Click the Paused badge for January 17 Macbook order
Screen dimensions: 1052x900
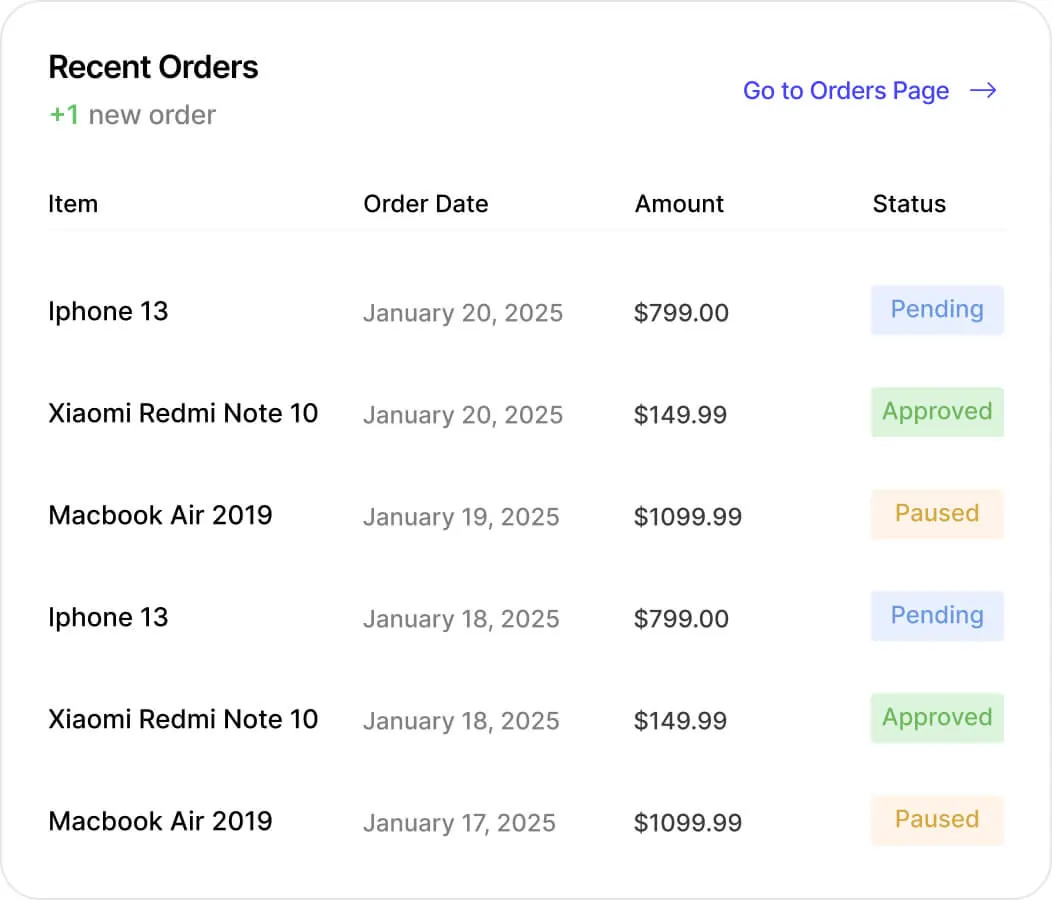pos(937,820)
